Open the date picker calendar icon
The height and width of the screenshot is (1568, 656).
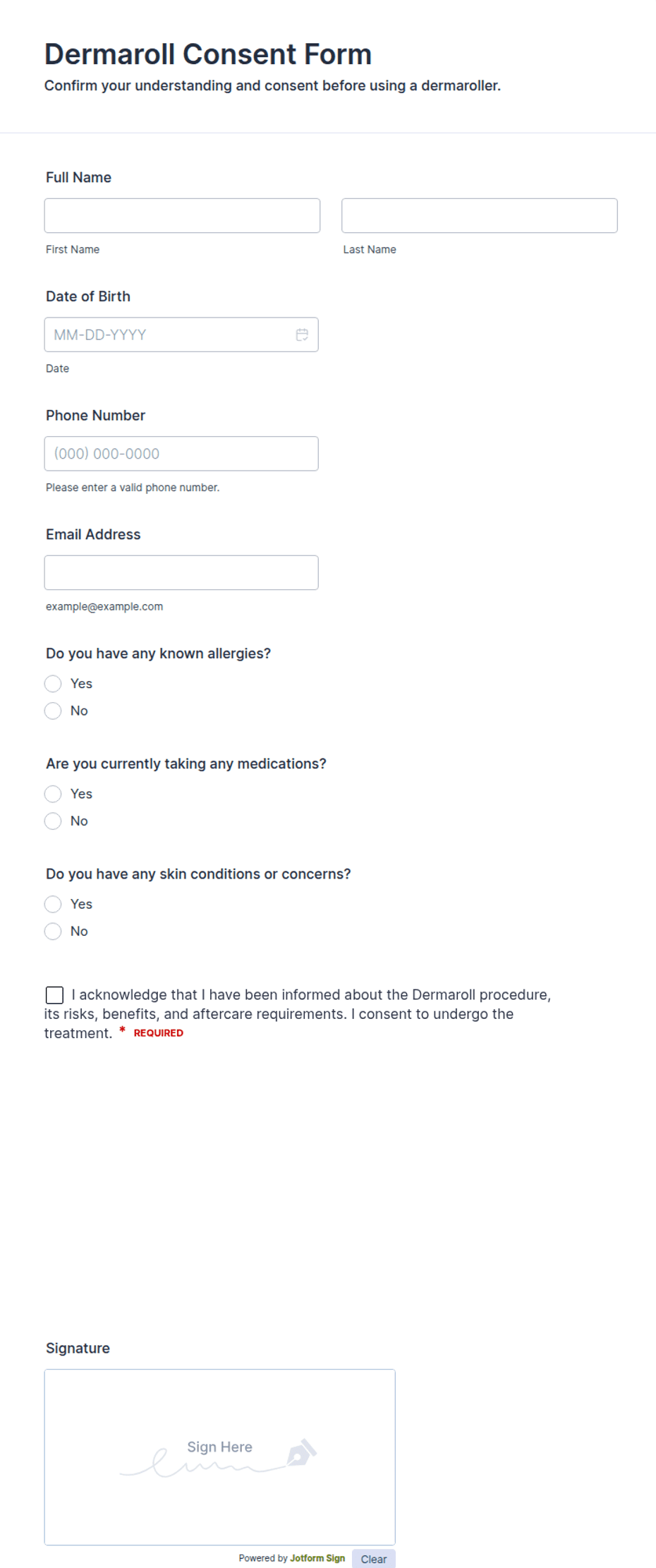(302, 334)
